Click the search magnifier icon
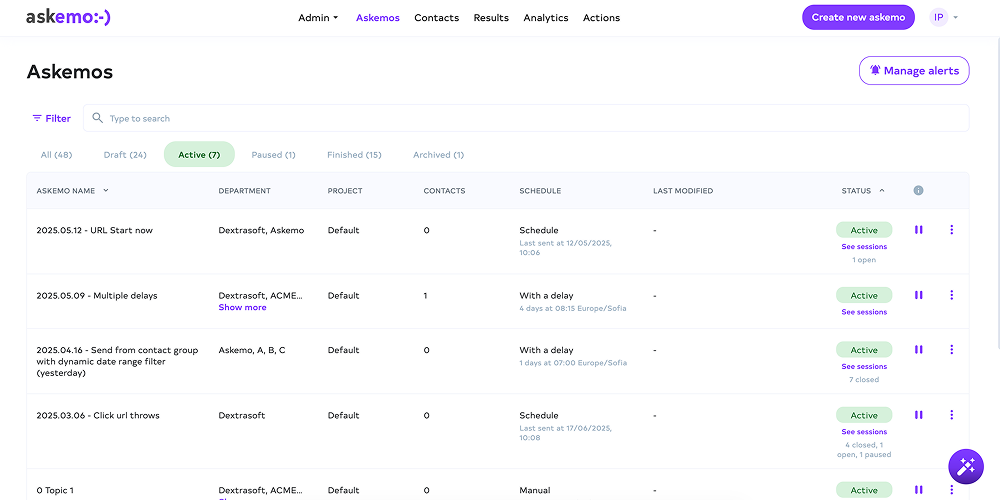1000x500 pixels. [x=98, y=118]
